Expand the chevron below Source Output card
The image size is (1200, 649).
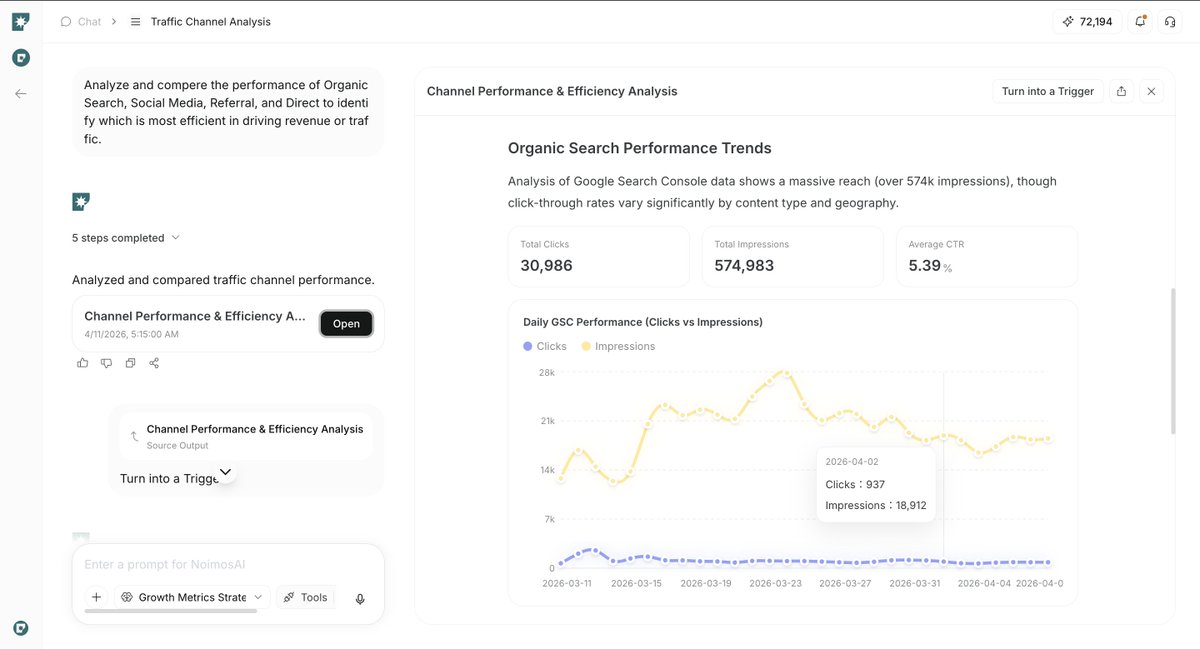tap(225, 471)
